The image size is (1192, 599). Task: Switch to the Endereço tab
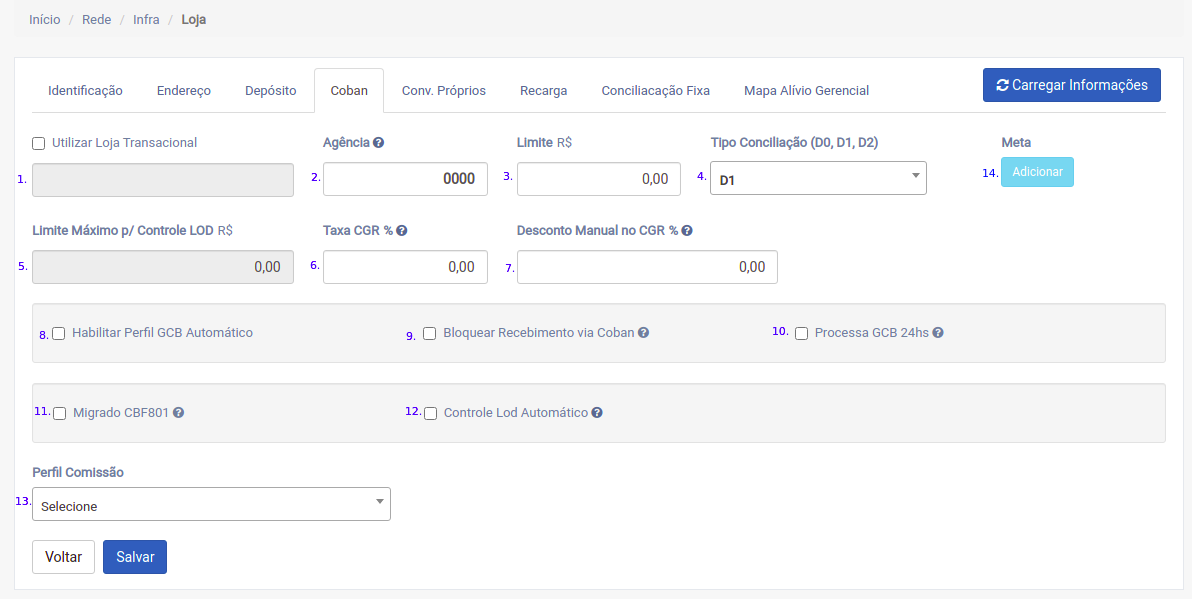pos(184,91)
